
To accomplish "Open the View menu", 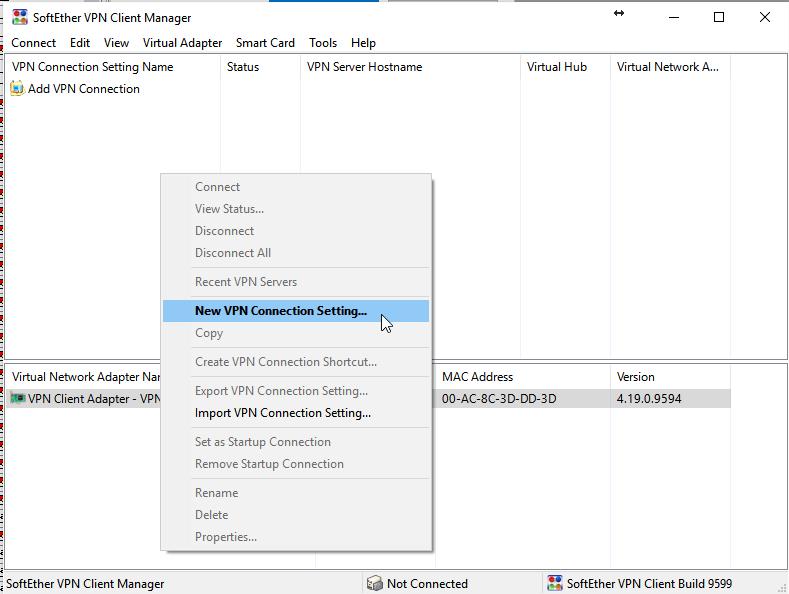I will click(116, 43).
